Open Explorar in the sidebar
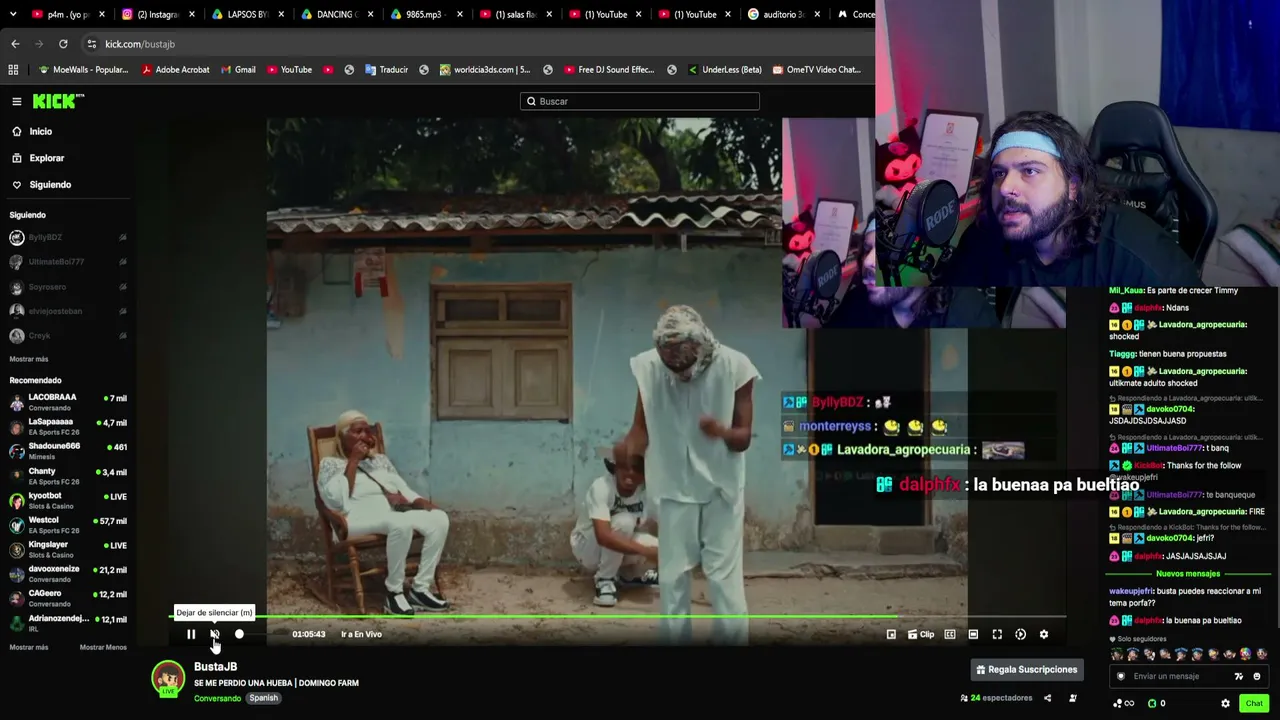Viewport: 1280px width, 720px height. pos(46,158)
